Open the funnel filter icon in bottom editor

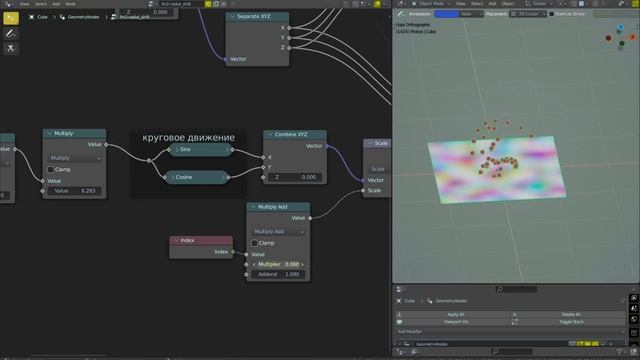[620, 351]
